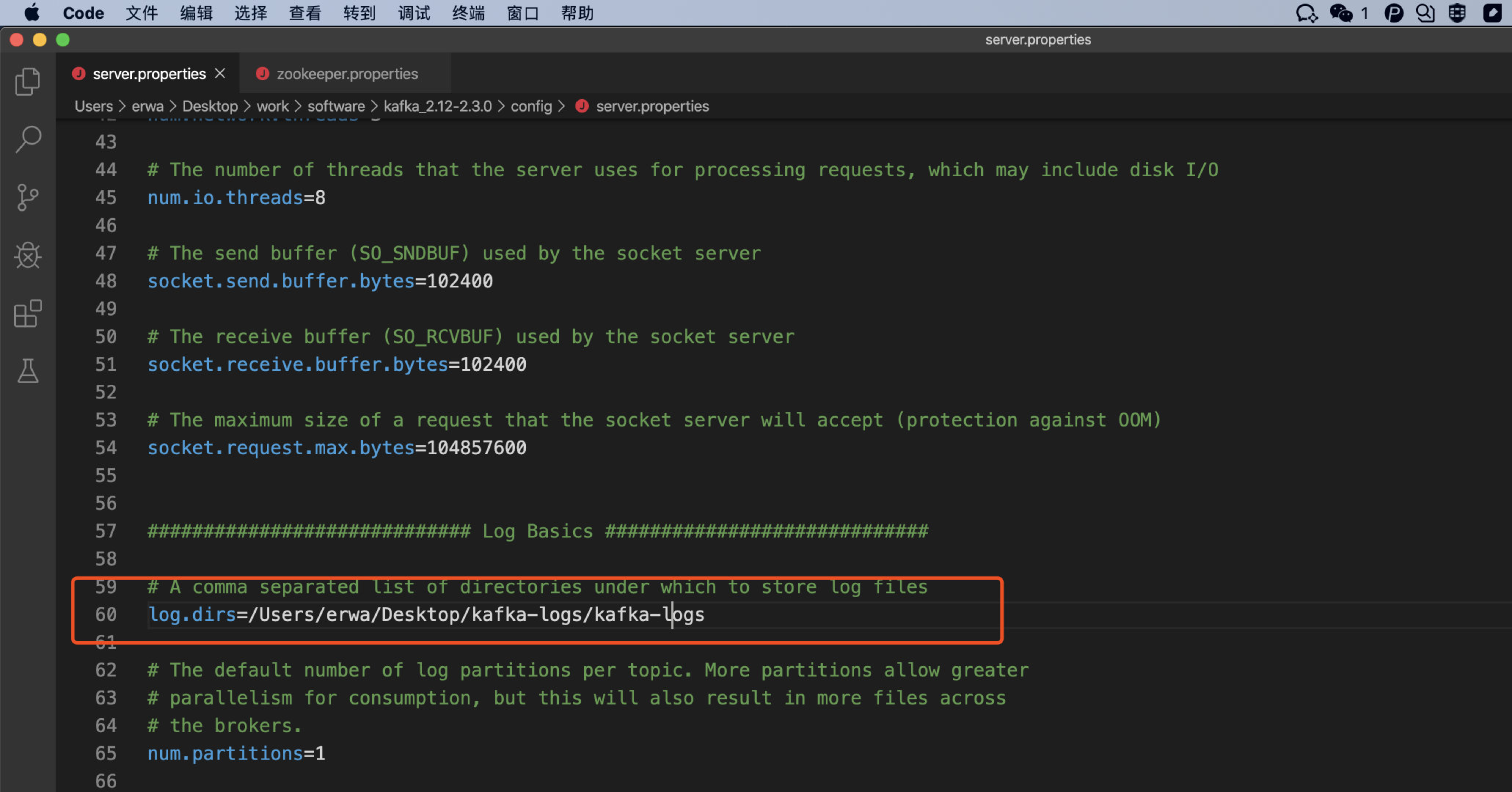1512x792 pixels.
Task: Click comment about number of threads processing
Action: [x=683, y=169]
